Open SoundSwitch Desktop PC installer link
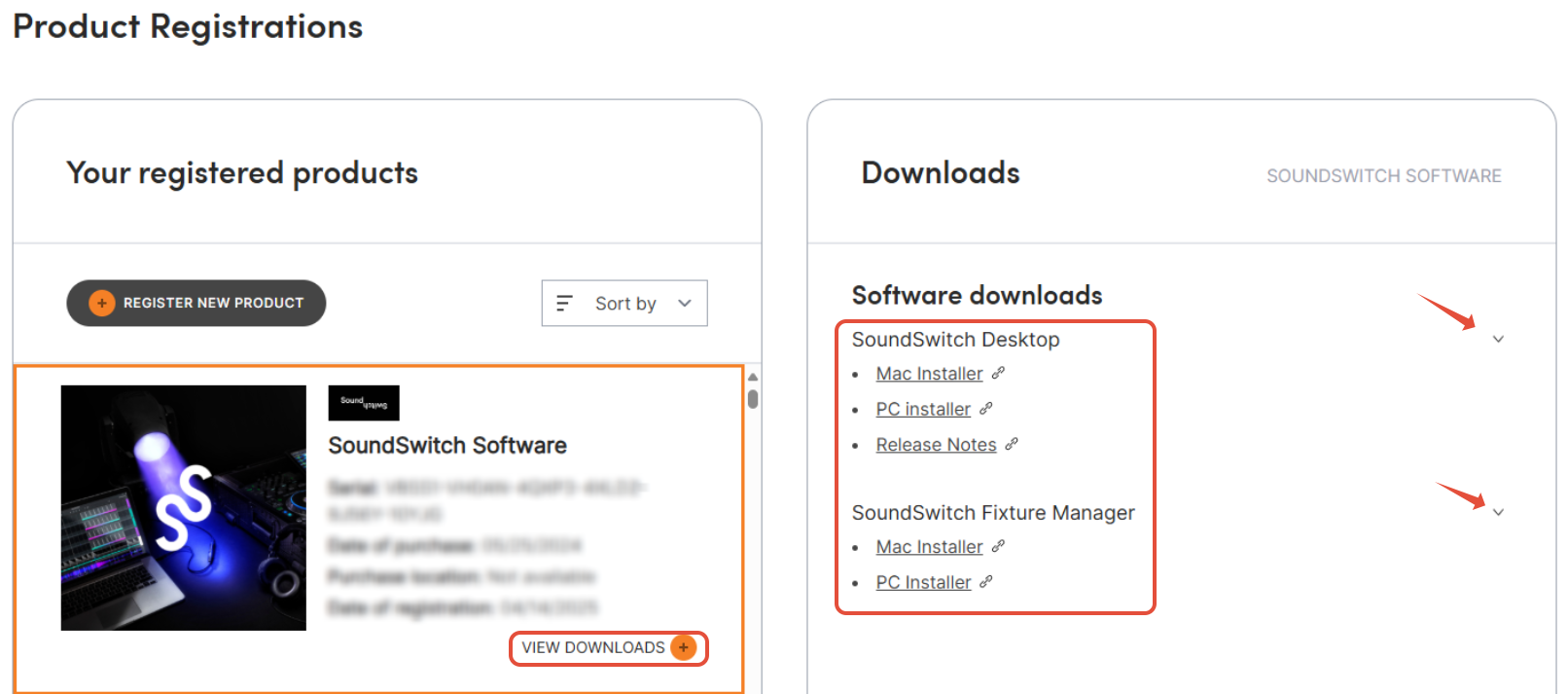This screenshot has height=694, width=1568. (x=923, y=410)
